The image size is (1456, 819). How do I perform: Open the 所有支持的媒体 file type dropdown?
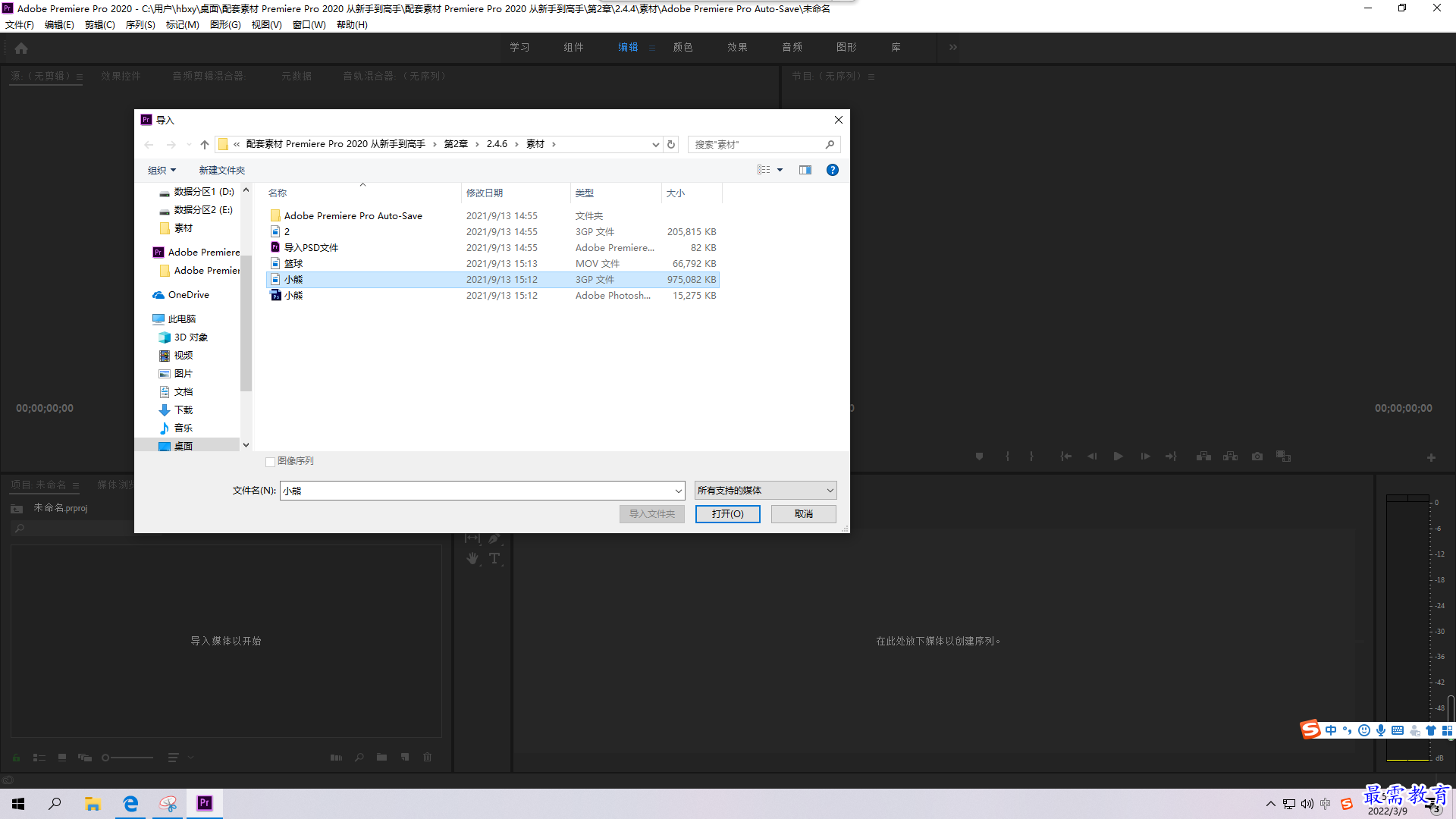click(765, 491)
